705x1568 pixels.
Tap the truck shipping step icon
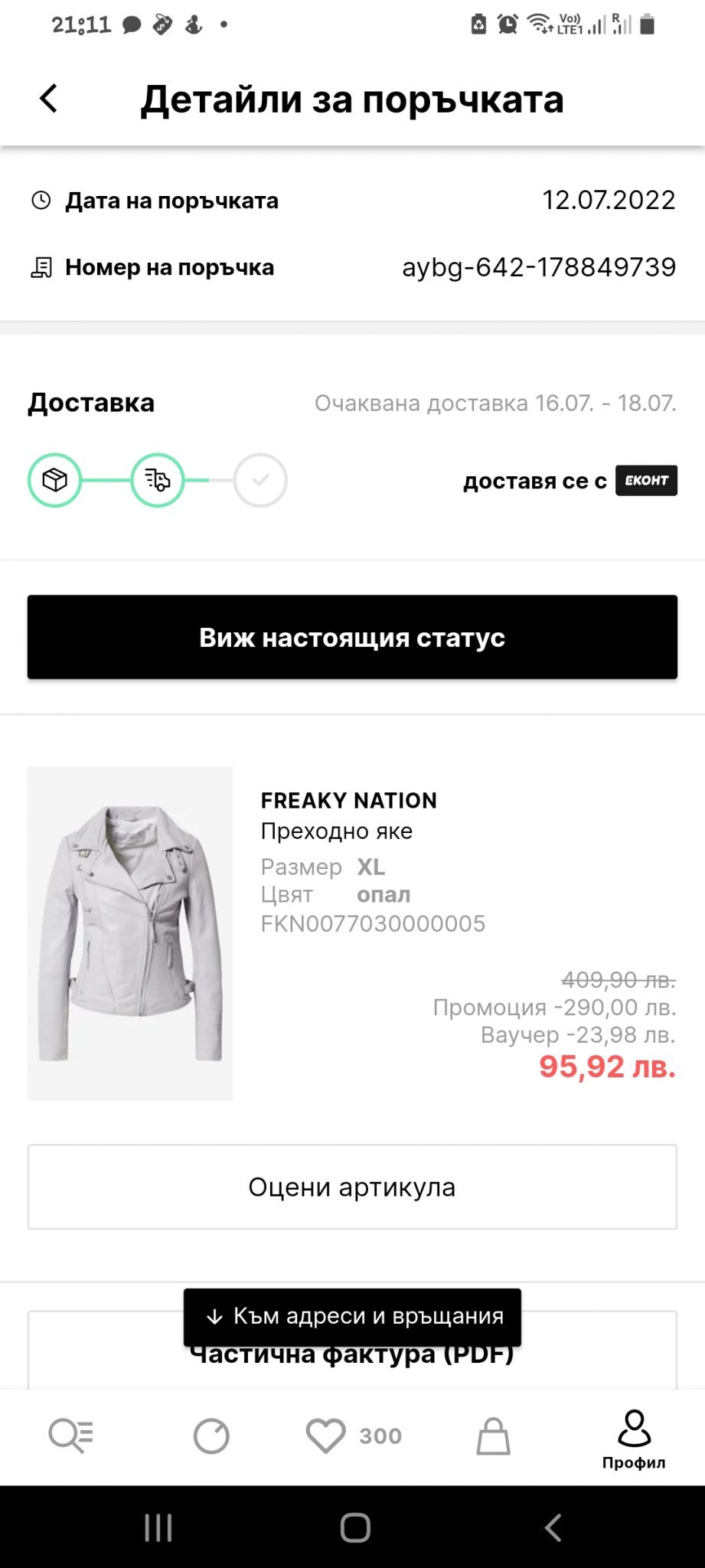[x=157, y=480]
